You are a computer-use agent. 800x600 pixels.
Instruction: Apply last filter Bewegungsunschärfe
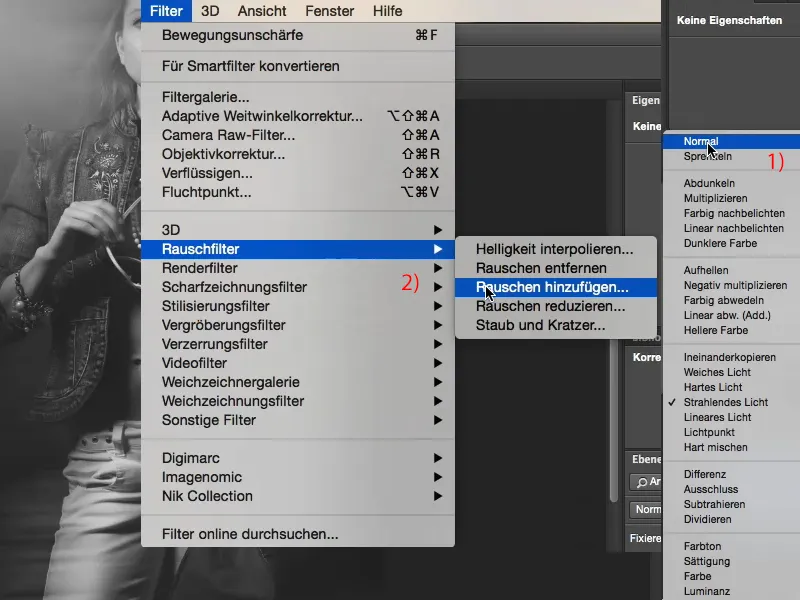(298, 35)
